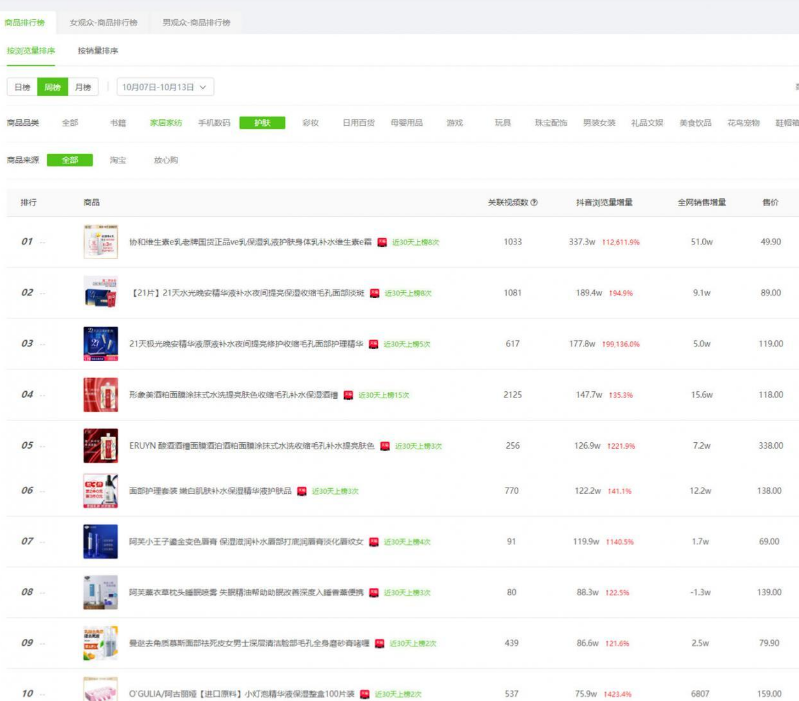Image resolution: width=799 pixels, height=701 pixels.
Task: Open the rank 09 exfoliating mousse thumbnail
Action: coord(100,643)
